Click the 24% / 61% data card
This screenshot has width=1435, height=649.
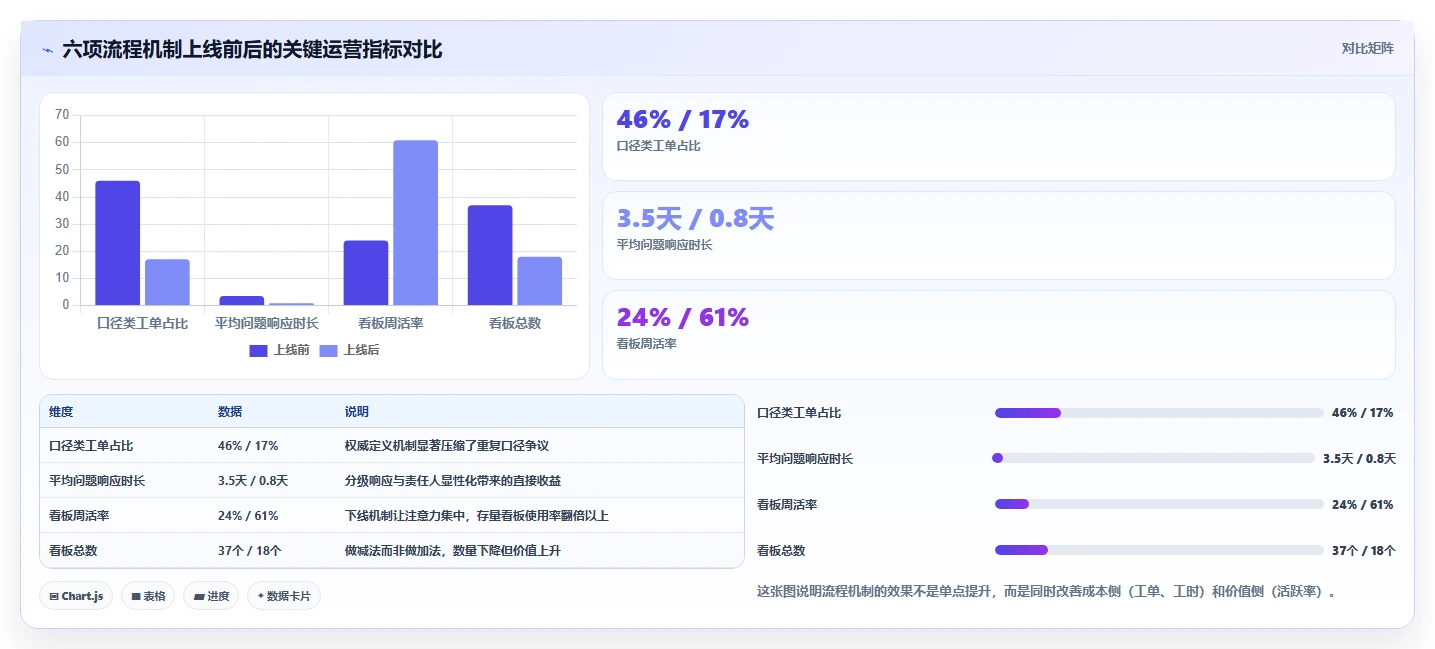click(x=998, y=334)
